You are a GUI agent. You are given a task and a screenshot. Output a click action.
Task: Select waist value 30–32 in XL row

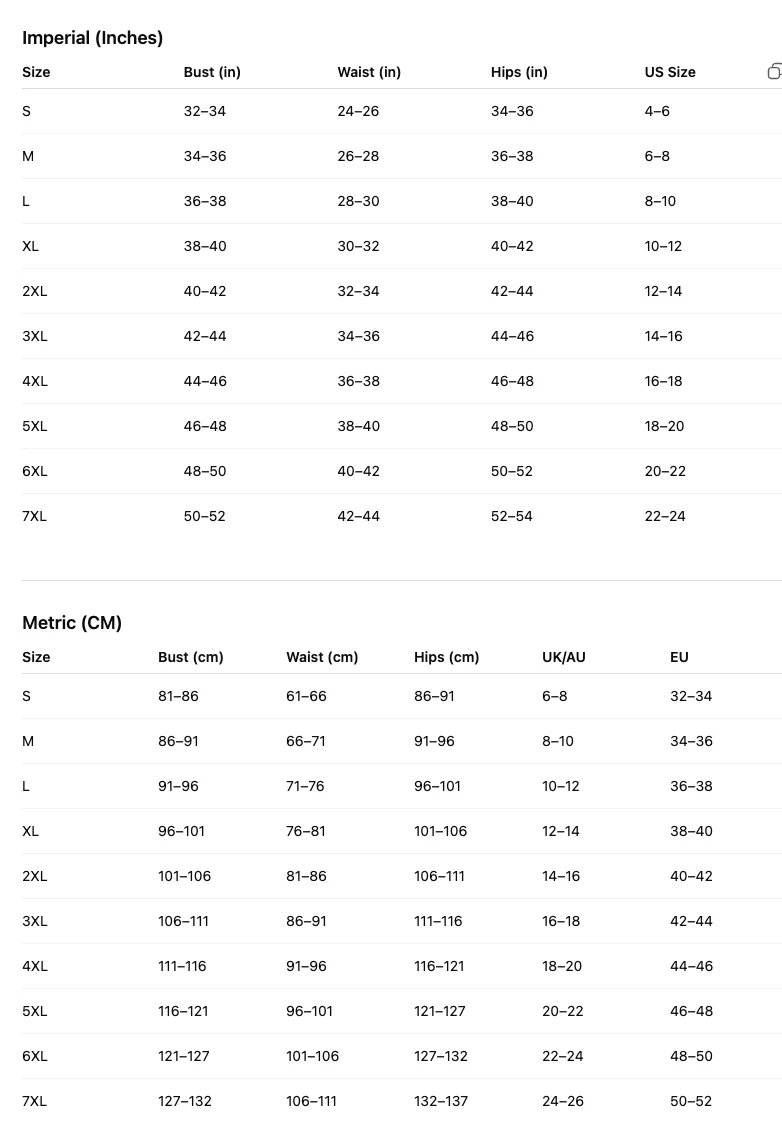point(358,246)
